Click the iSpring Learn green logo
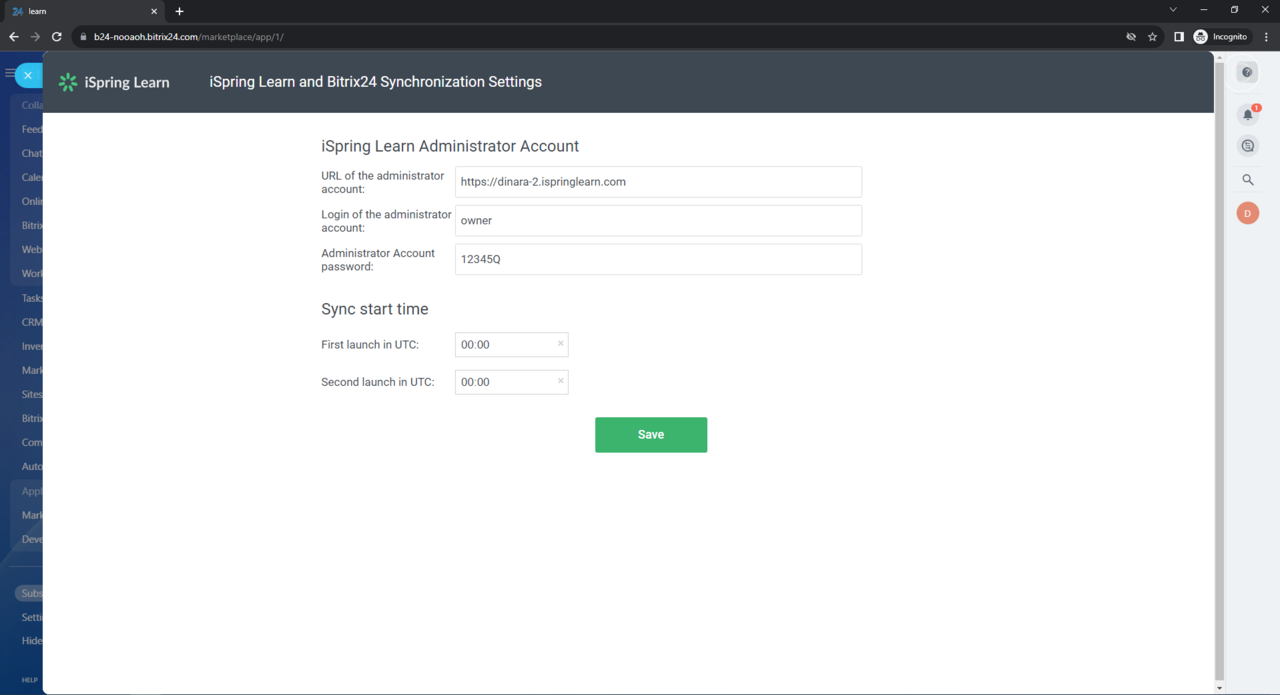The width and height of the screenshot is (1280, 695). tap(68, 82)
